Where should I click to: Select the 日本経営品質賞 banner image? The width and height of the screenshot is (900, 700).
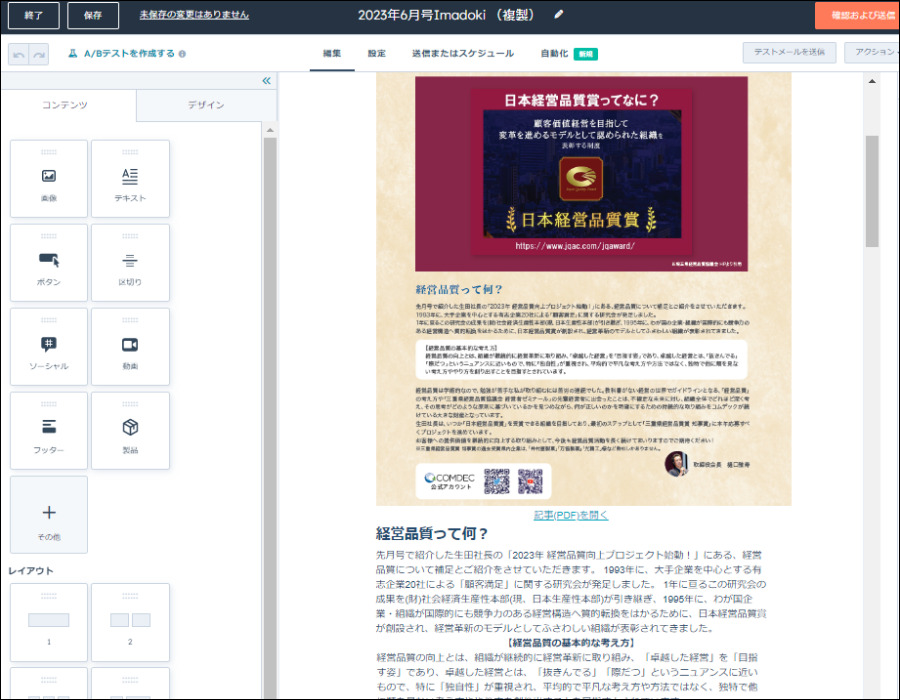pos(581,174)
